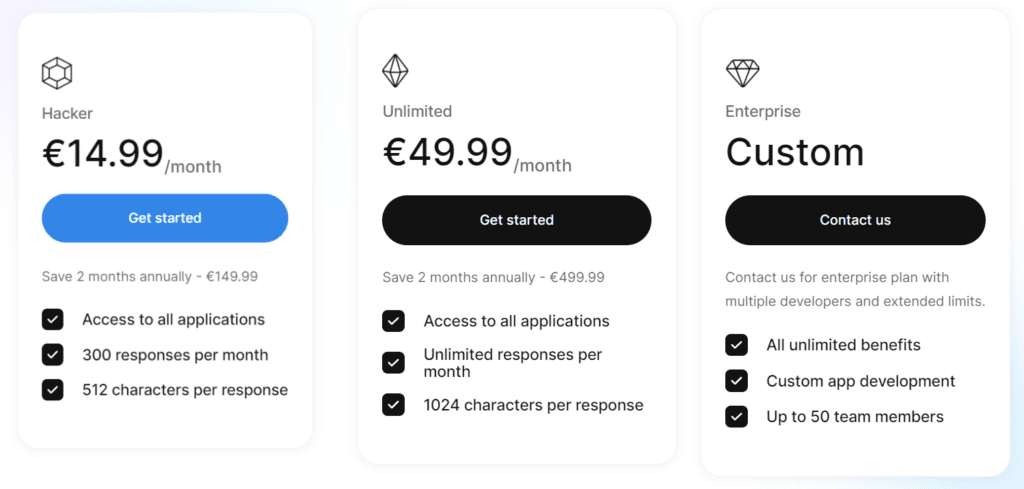Toggle Unlimited's Access to all applications checkbox
This screenshot has width=1024, height=489.
point(393,321)
